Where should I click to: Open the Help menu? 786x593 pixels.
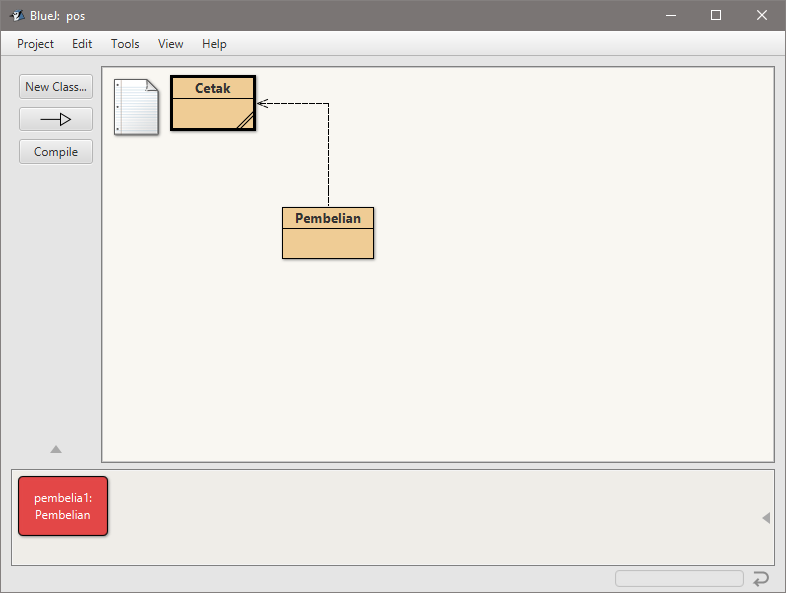[x=214, y=44]
